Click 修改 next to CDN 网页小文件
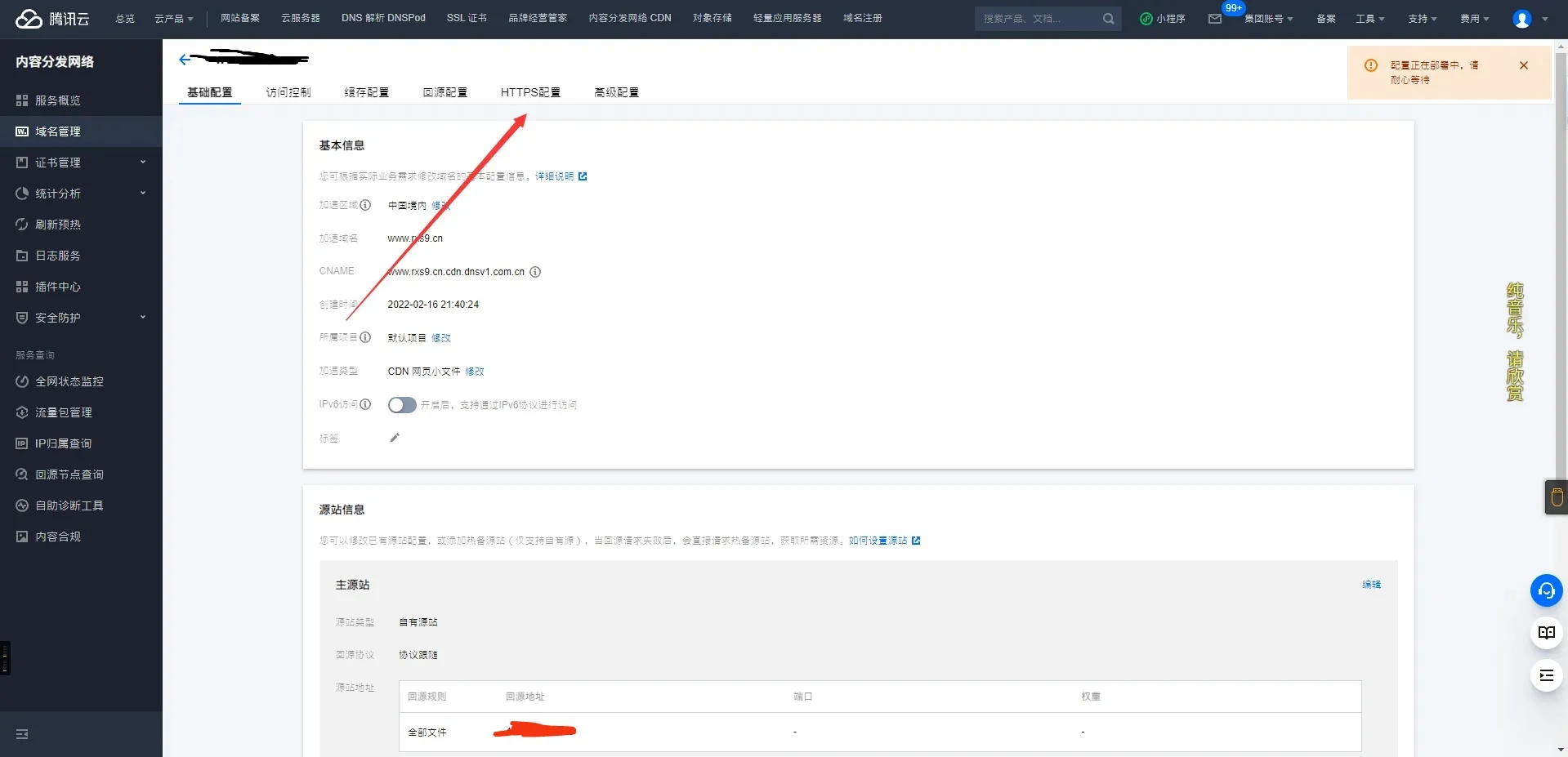Viewport: 1568px width, 757px height. pyautogui.click(x=475, y=372)
